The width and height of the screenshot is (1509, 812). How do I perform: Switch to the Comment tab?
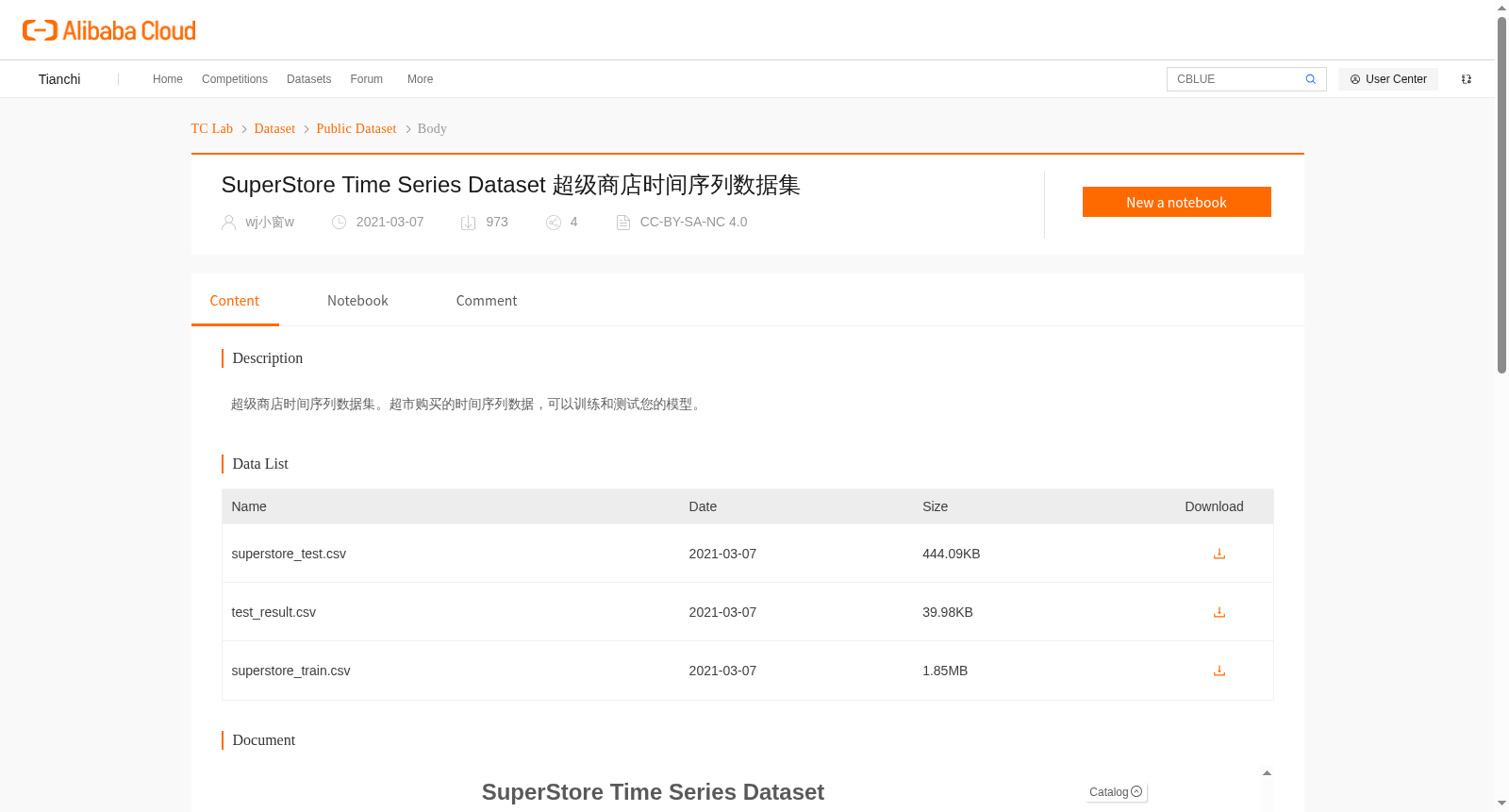coord(487,301)
